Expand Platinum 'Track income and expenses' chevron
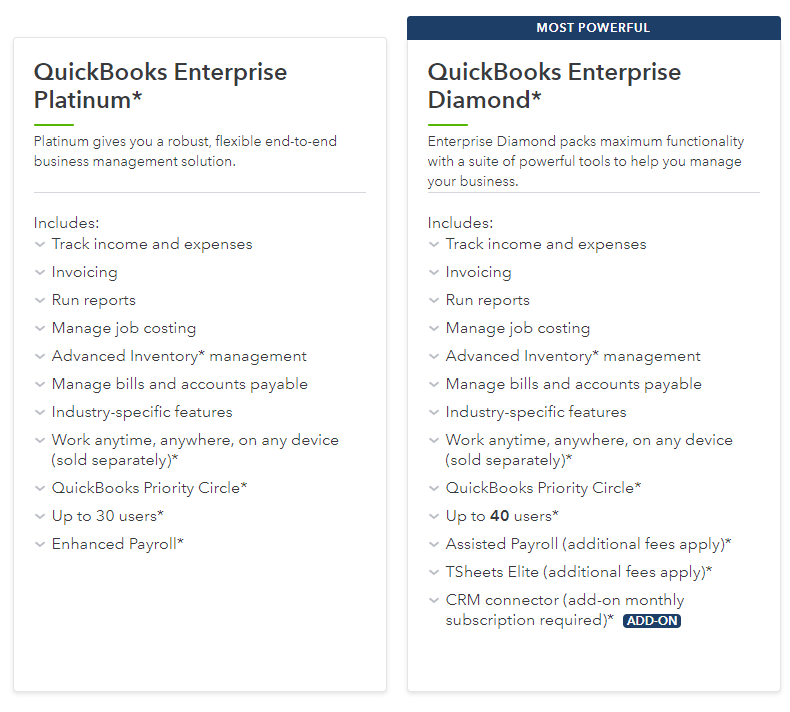This screenshot has width=790, height=712. click(40, 244)
